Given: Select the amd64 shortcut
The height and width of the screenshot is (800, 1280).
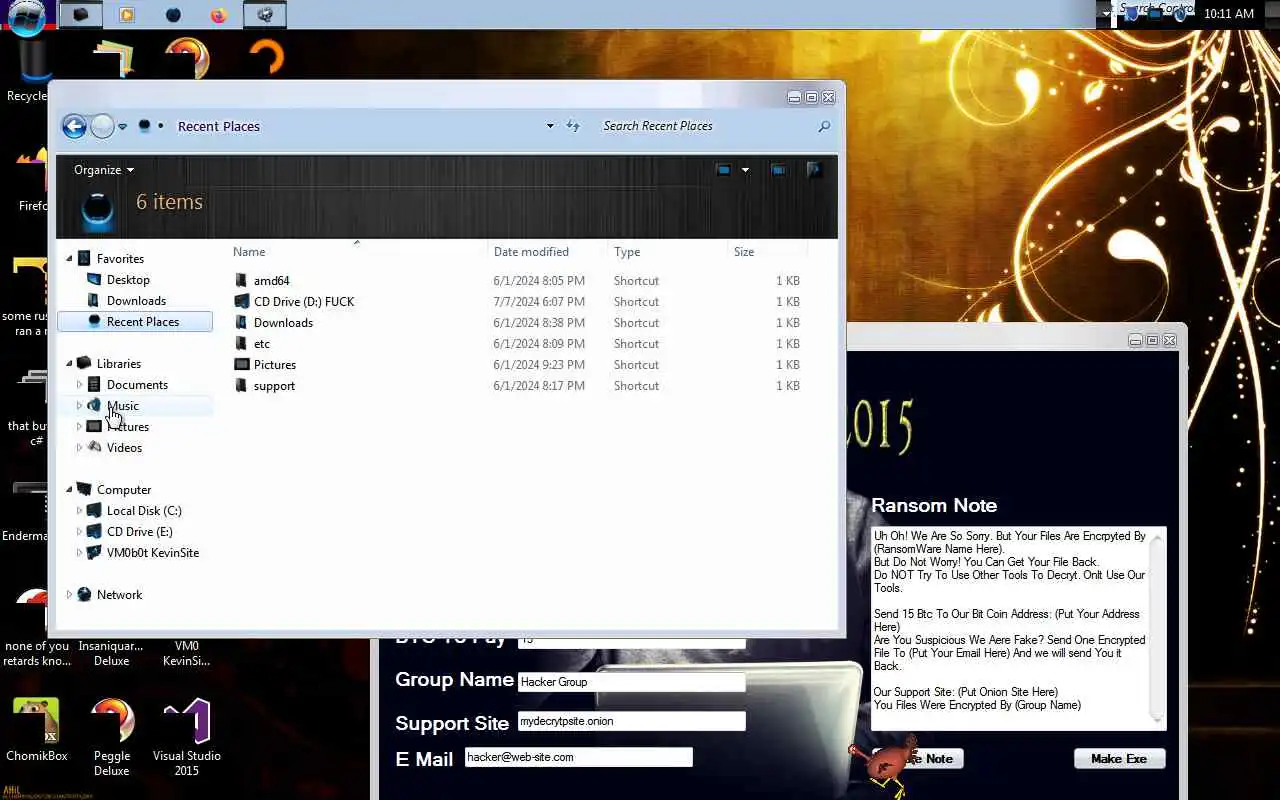Looking at the screenshot, I should [x=517, y=281].
